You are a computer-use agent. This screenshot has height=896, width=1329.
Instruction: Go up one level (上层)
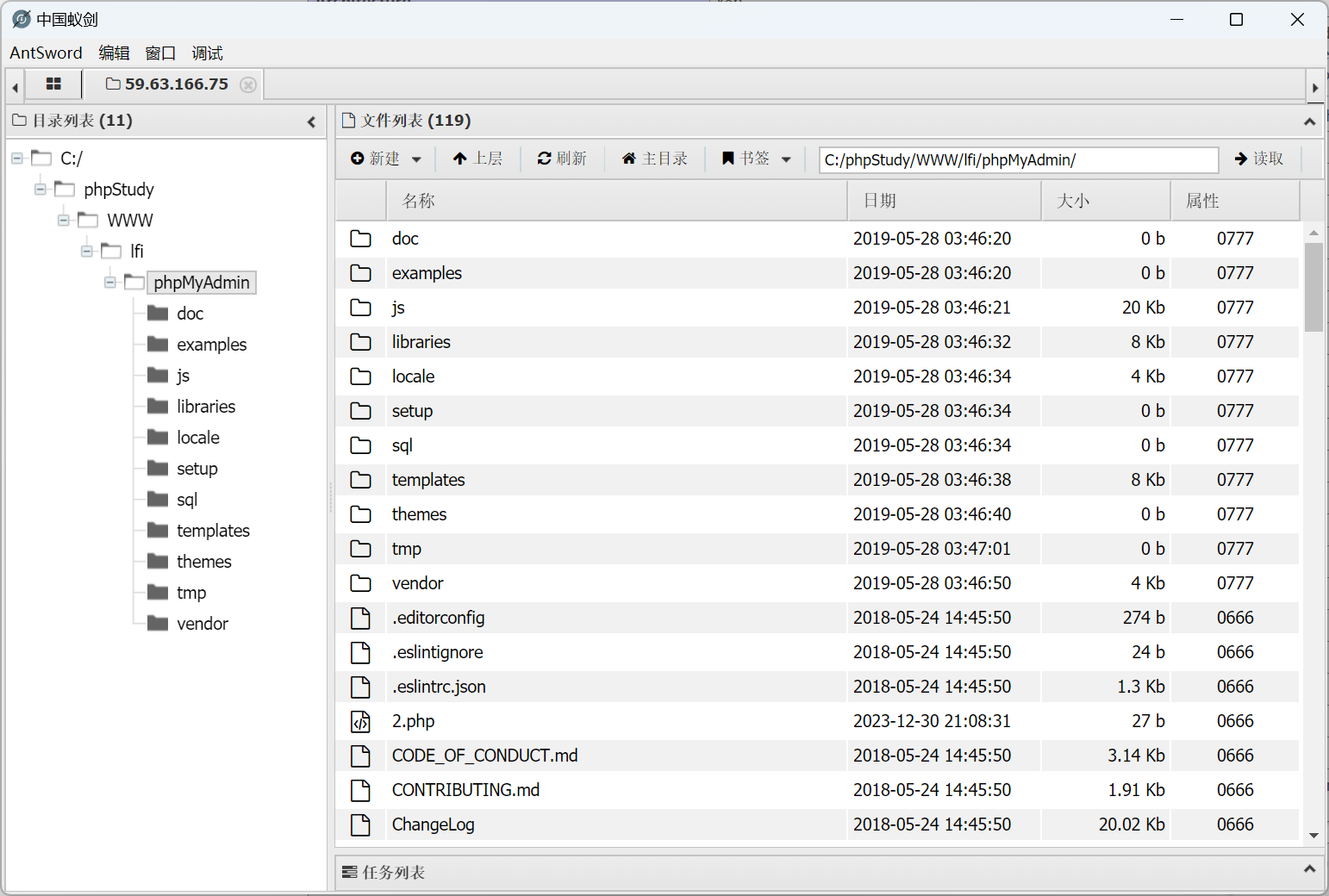(x=477, y=159)
